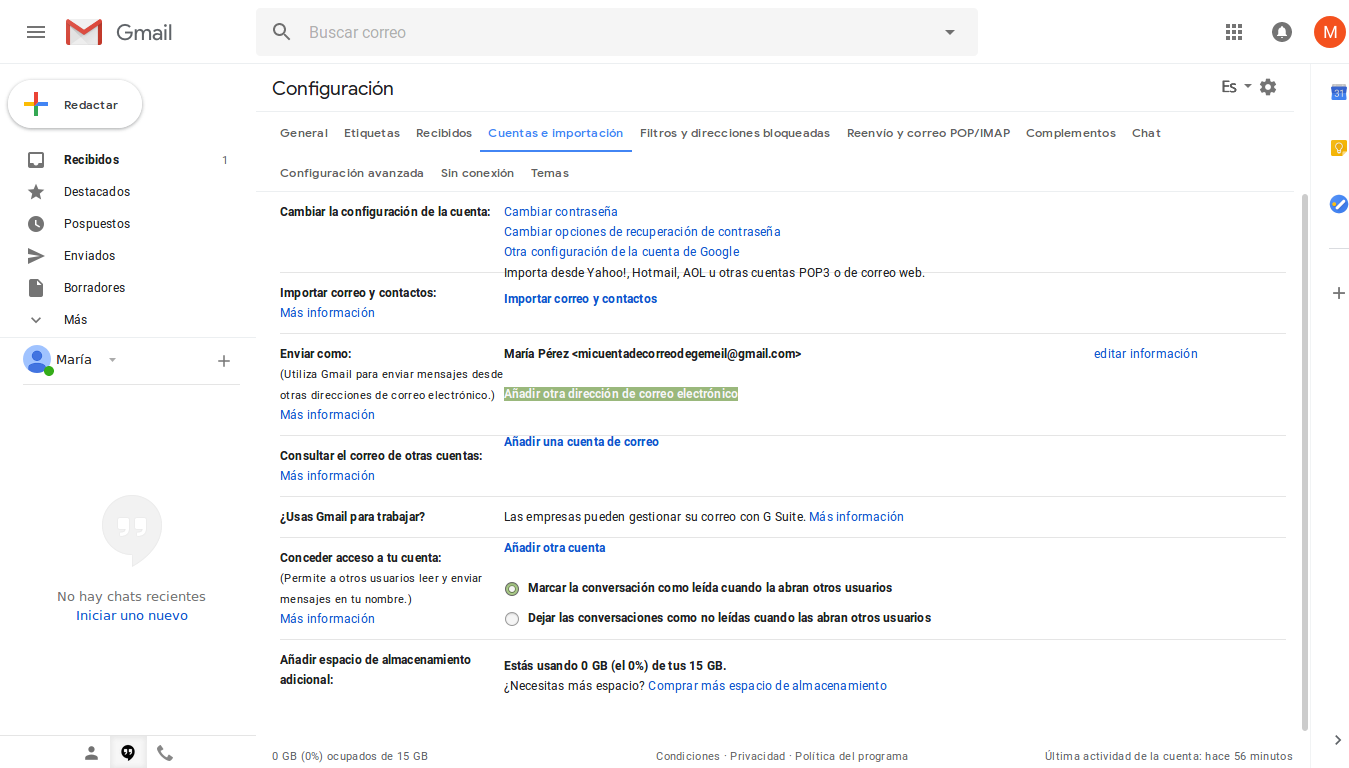Click the Cambiar contraseña link
This screenshot has width=1349, height=768.
point(560,212)
